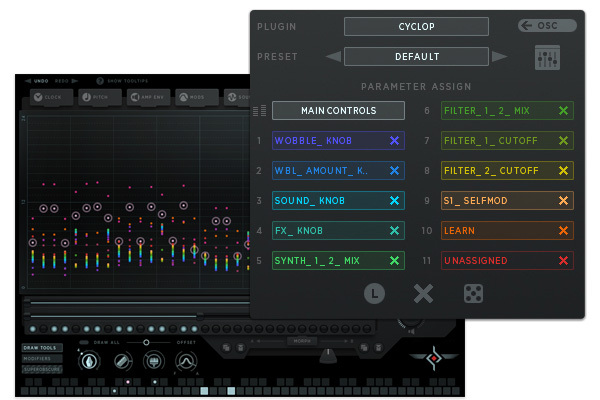Viewport: 600px width, 400px height.
Task: Select the WBL_AMOUNT_K.. parameter slot
Action: click(338, 171)
